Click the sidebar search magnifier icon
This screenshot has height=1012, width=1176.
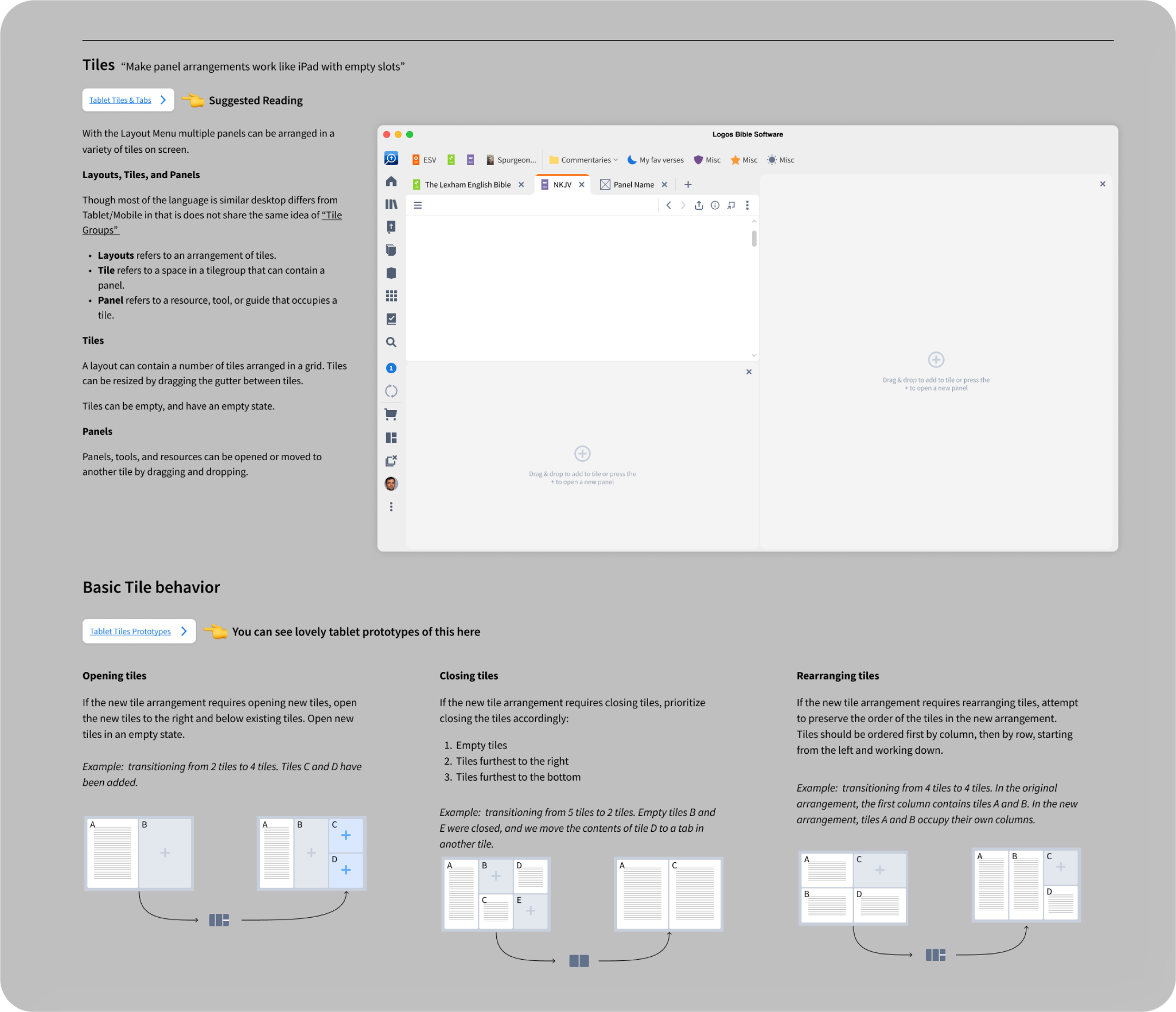point(391,343)
